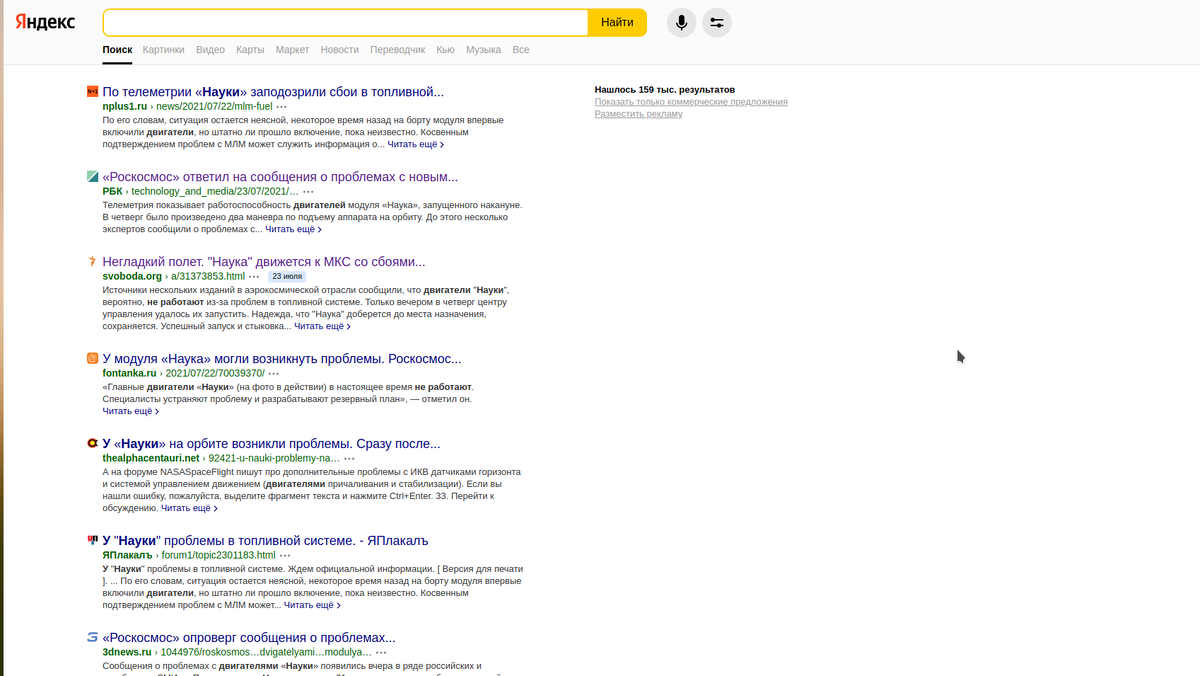Expand 'Читать ещё' in fontanka.ru snippet
Viewport: 1200px width, 676px height.
(130, 411)
